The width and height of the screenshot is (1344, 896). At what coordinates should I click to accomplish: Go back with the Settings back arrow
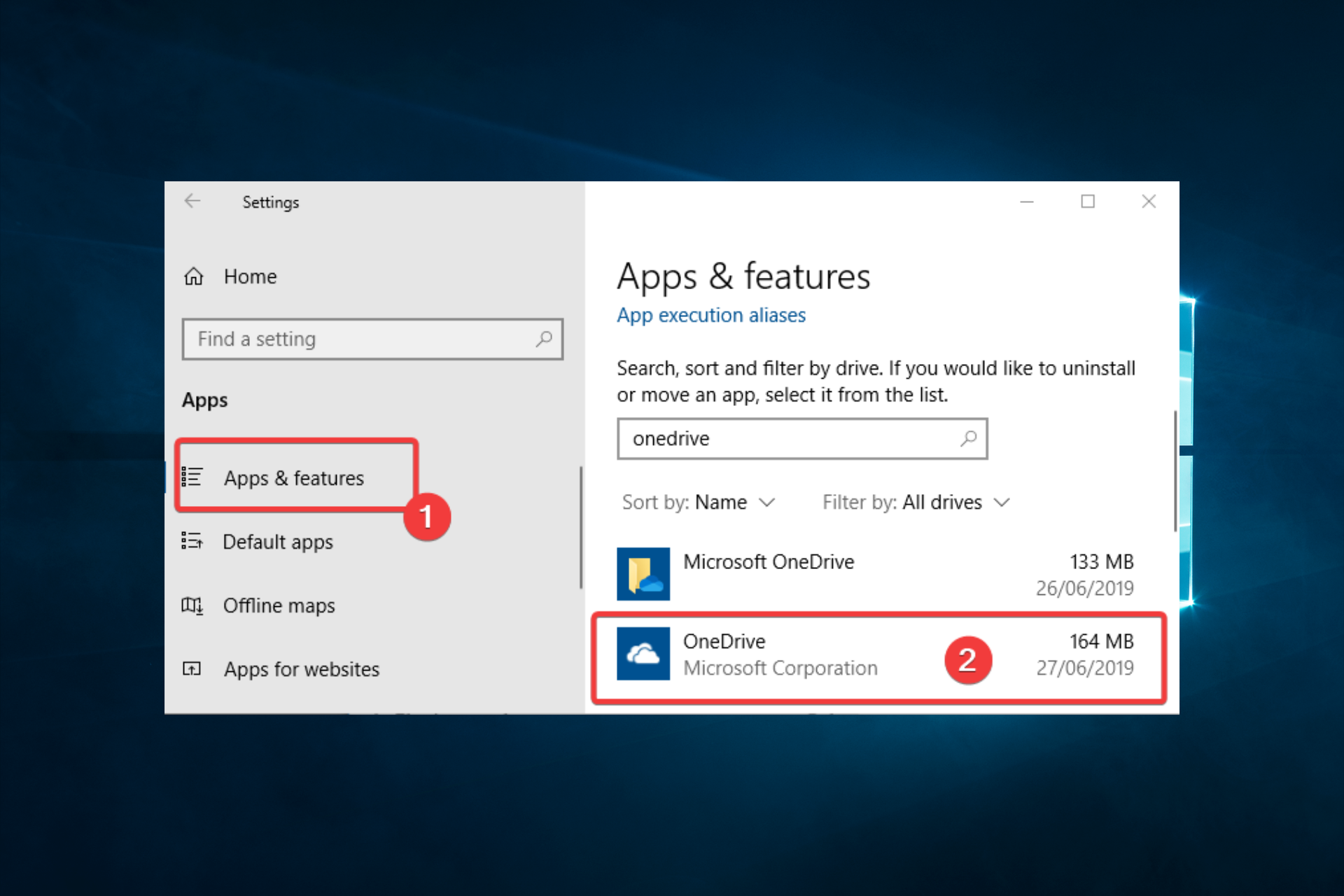tap(192, 202)
